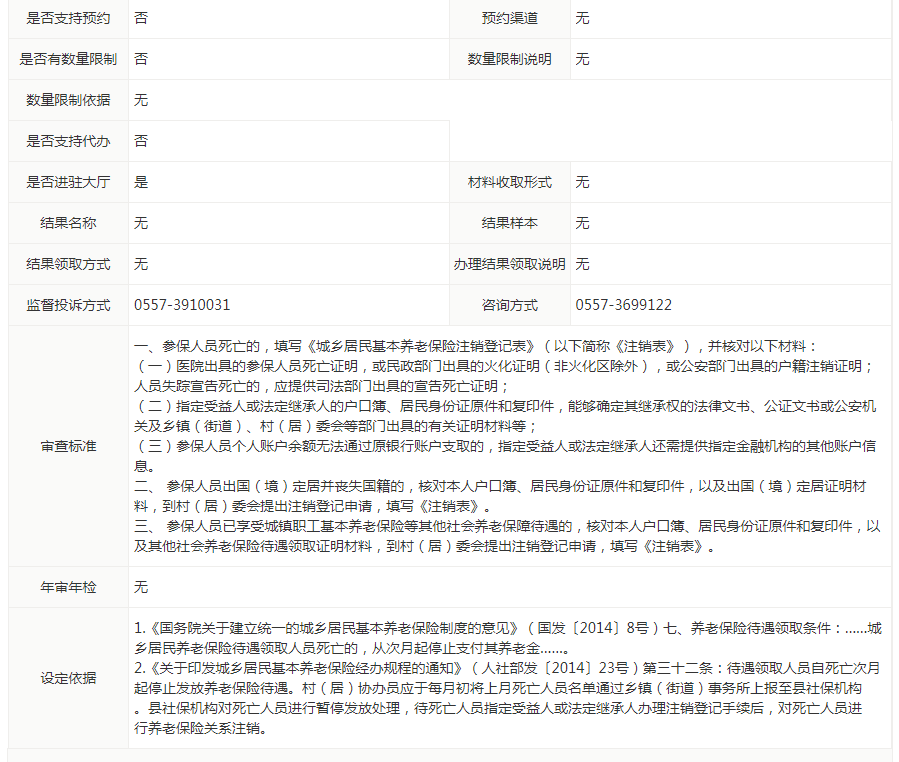Click the 结果名称 label cell
This screenshot has width=899, height=762.
(68, 223)
